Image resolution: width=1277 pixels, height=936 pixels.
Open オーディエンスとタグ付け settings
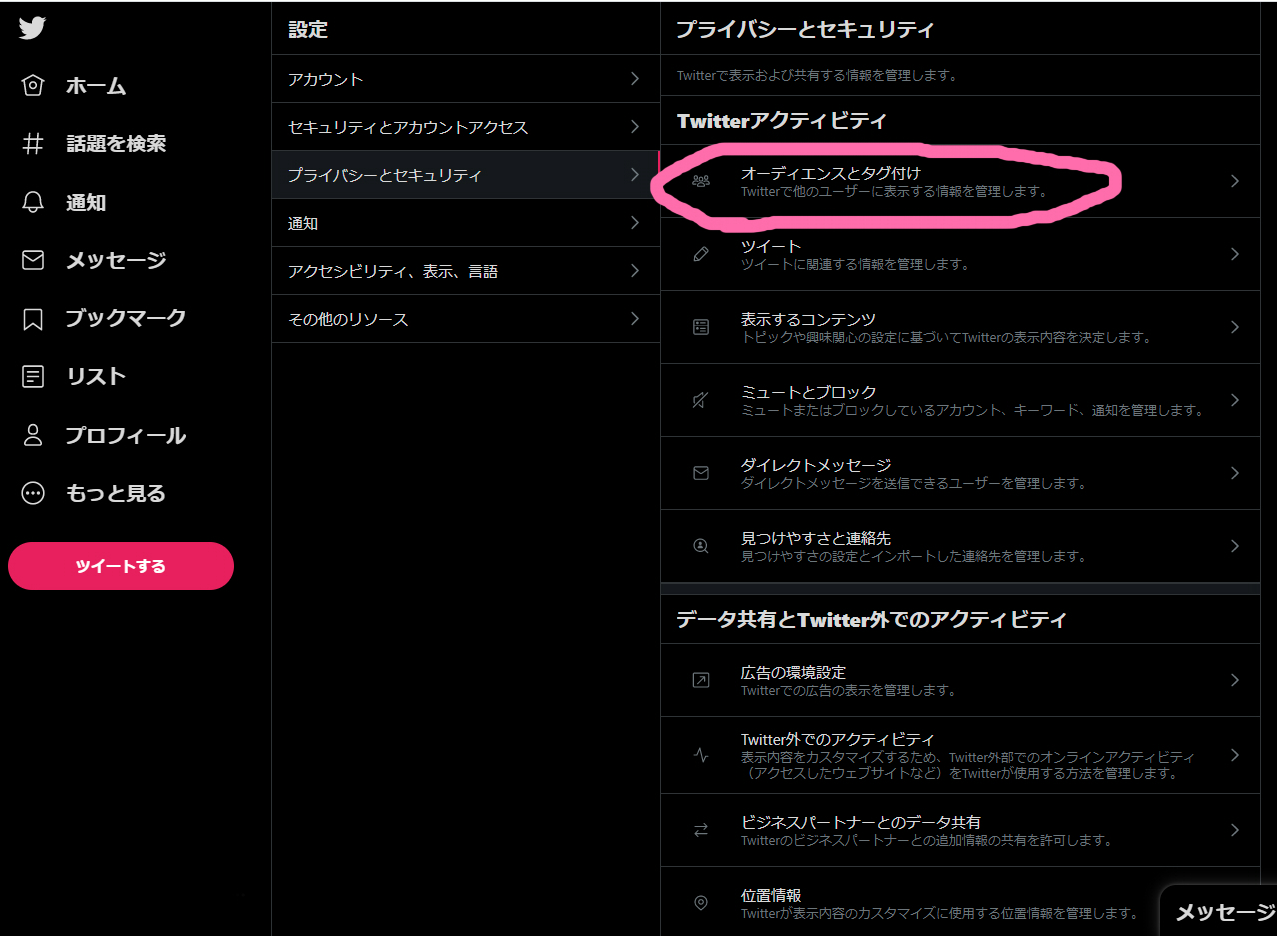tap(960, 181)
